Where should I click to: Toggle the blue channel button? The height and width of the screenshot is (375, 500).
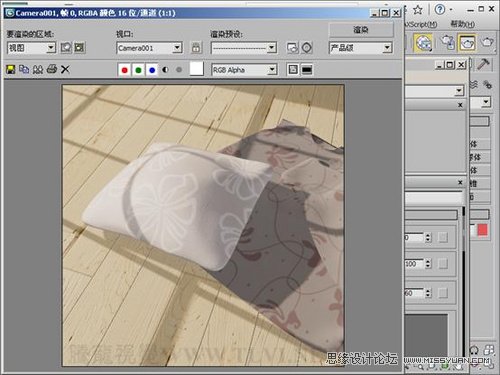(152, 70)
